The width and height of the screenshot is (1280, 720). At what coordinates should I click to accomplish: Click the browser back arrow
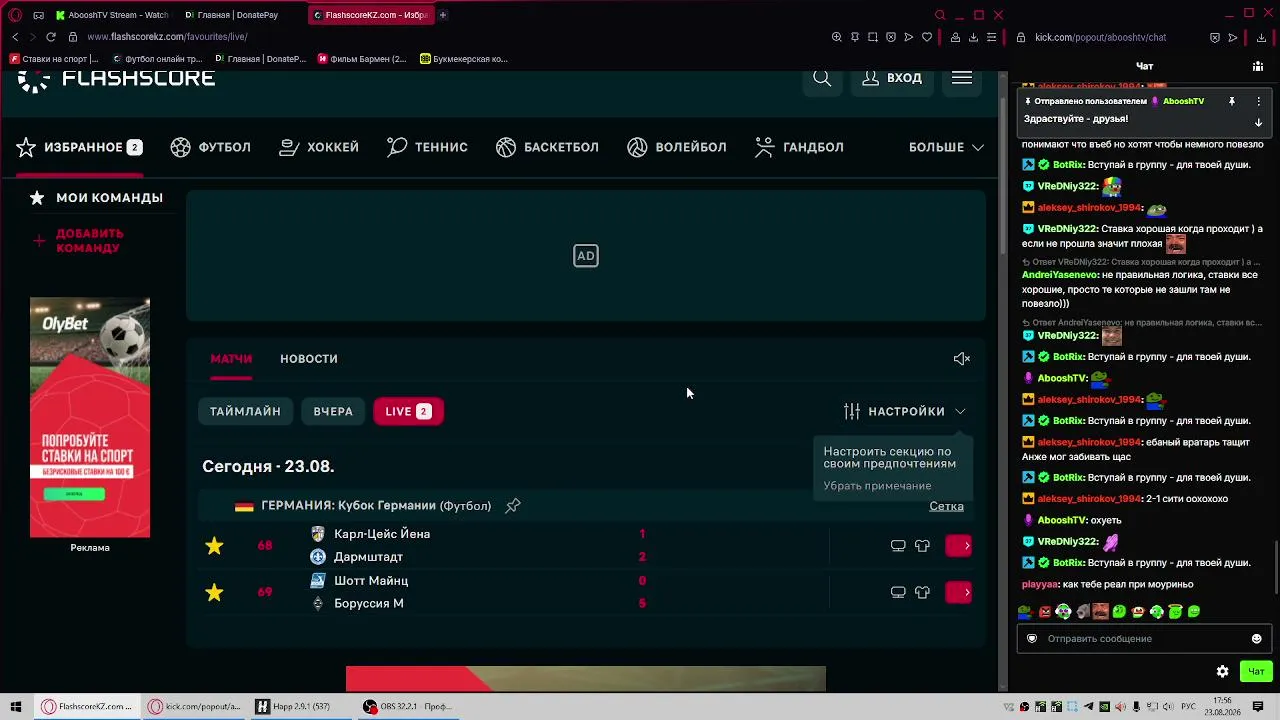pyautogui.click(x=15, y=37)
